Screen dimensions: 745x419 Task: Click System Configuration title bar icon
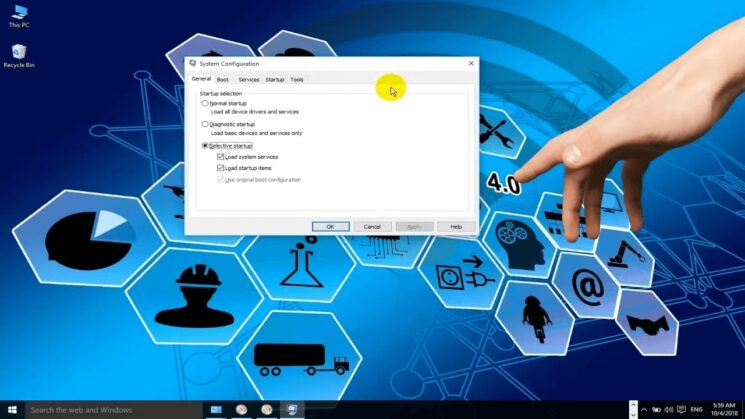(192, 63)
